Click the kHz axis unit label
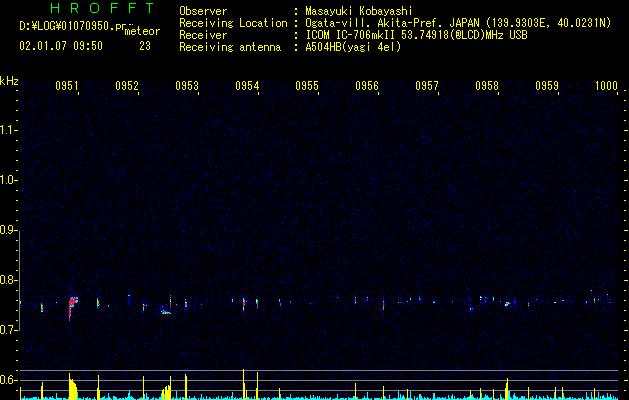Viewport: 629px width, 400px height. pyautogui.click(x=9, y=81)
